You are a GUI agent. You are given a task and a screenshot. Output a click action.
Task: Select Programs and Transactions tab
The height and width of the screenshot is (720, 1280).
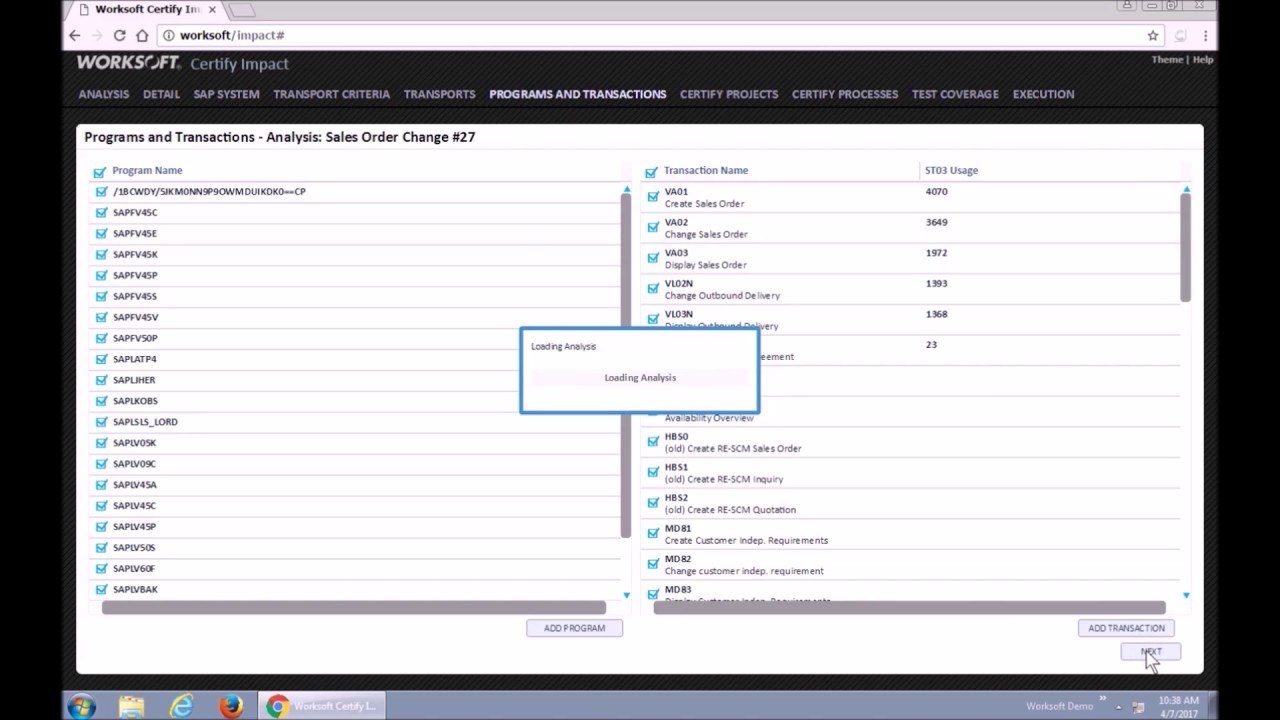[x=578, y=94]
